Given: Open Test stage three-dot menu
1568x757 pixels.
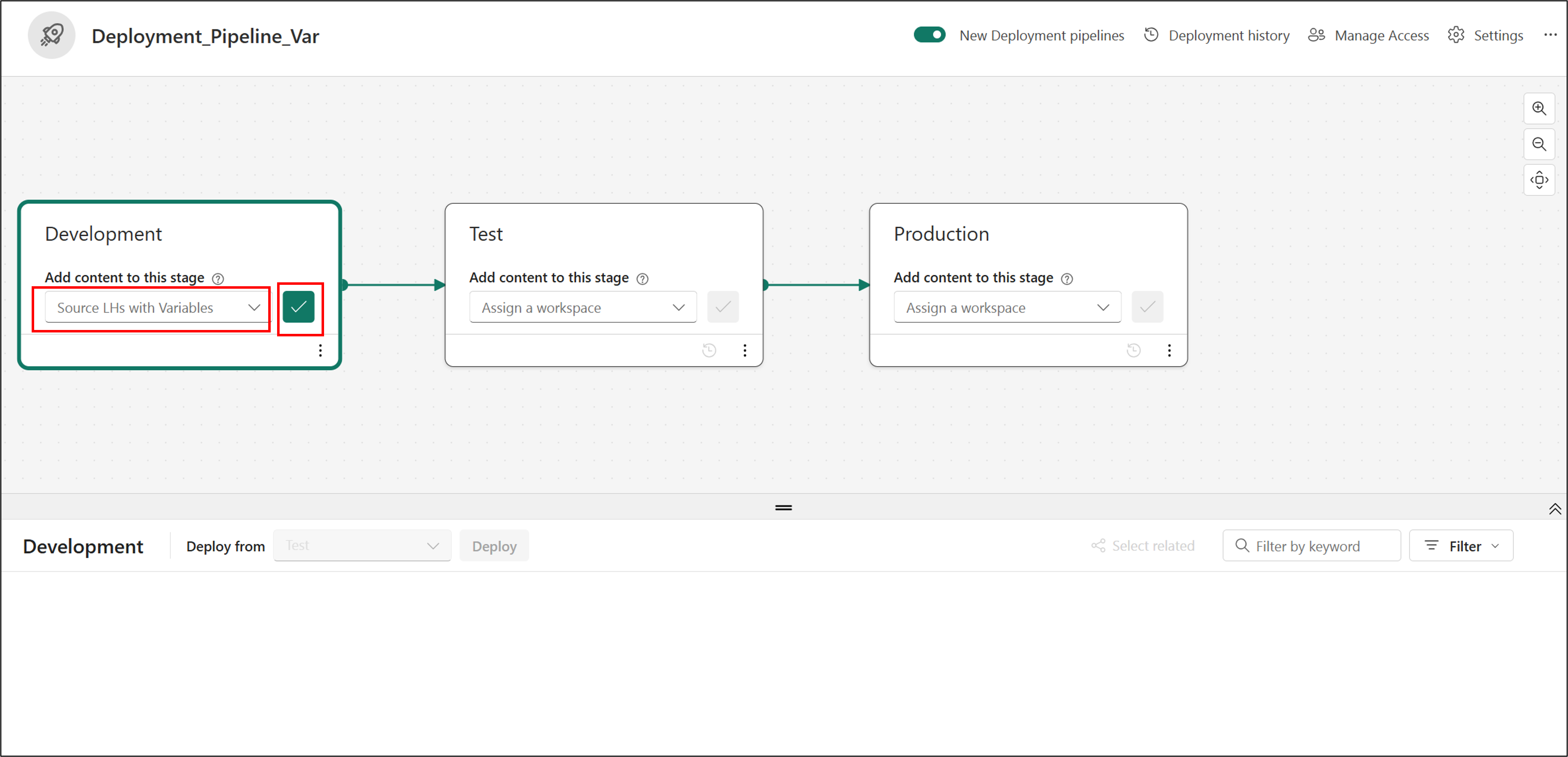Looking at the screenshot, I should point(745,351).
